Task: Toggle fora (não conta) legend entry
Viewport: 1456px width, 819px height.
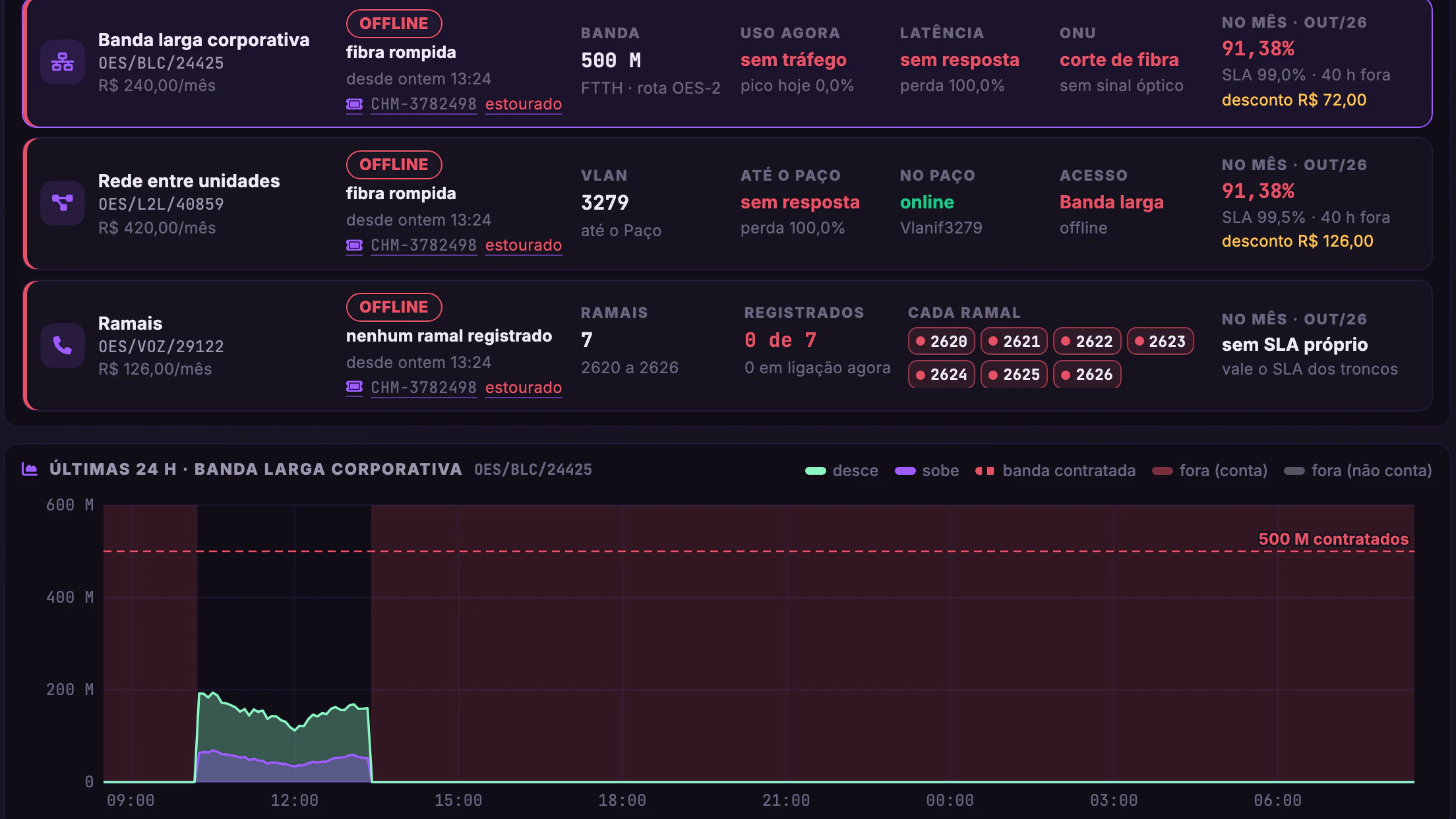Action: coord(1358,471)
